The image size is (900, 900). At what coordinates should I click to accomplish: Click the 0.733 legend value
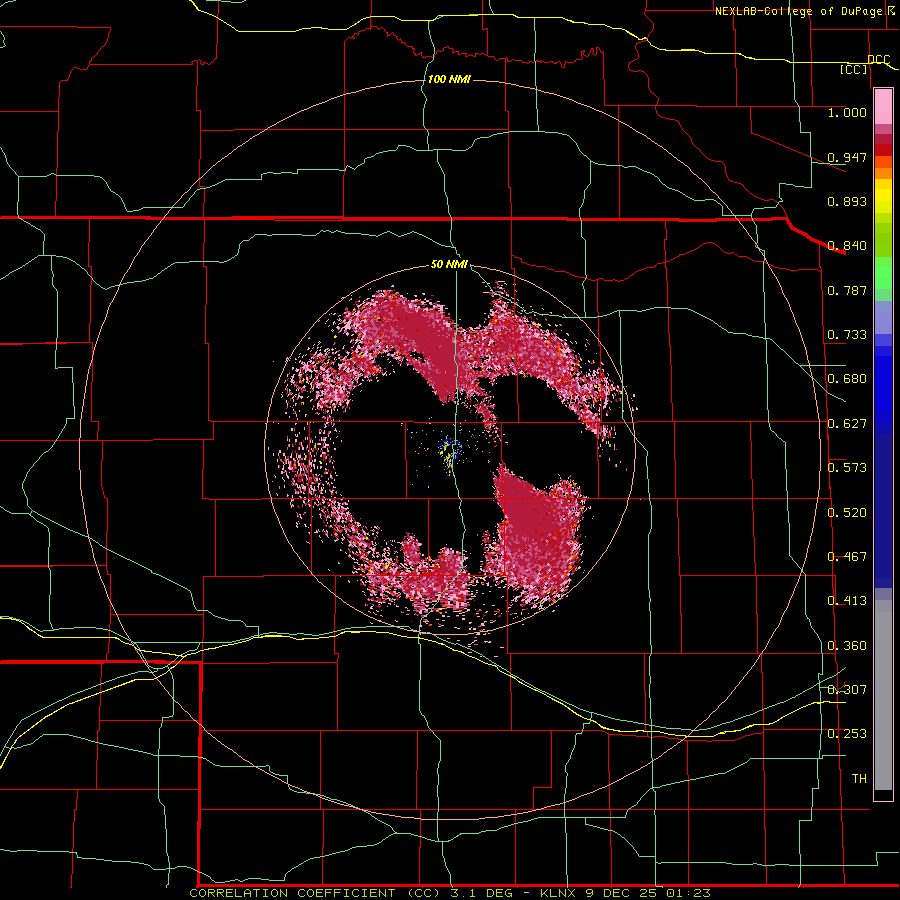tap(847, 335)
